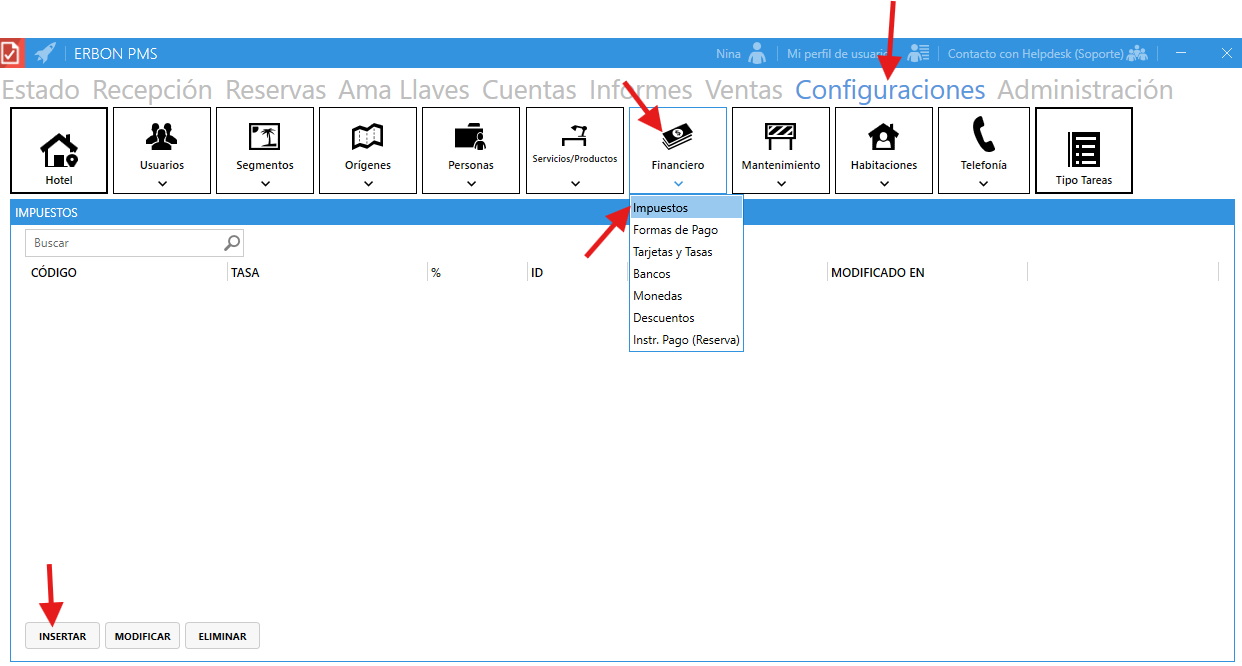Switch to the Reservas tab
This screenshot has width=1242, height=666.
275,90
